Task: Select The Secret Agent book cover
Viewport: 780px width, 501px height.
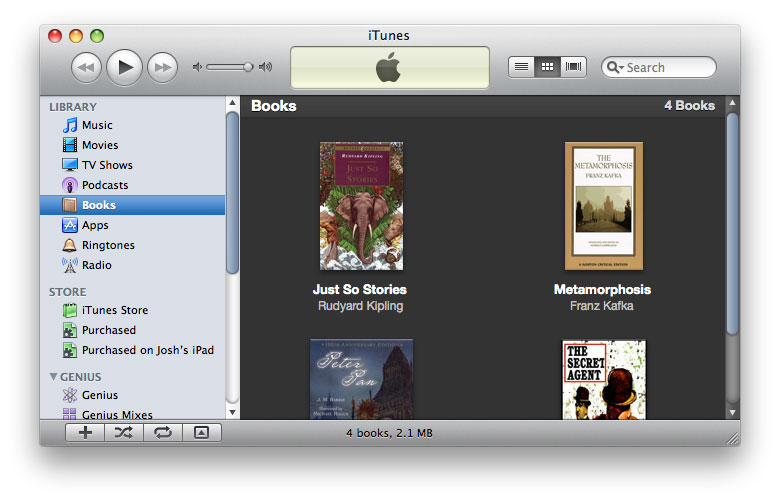Action: (604, 380)
